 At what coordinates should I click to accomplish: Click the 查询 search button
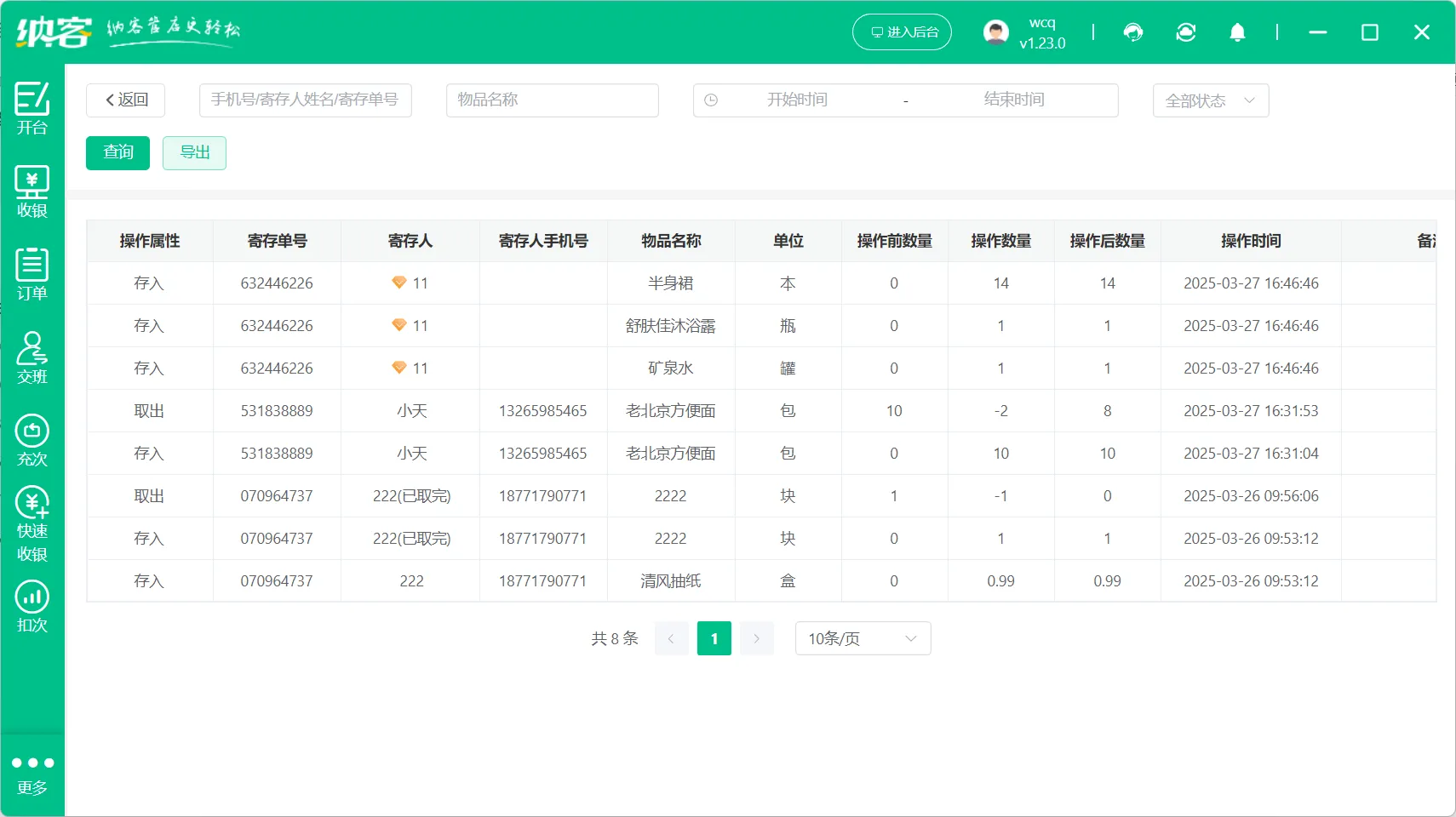point(118,153)
